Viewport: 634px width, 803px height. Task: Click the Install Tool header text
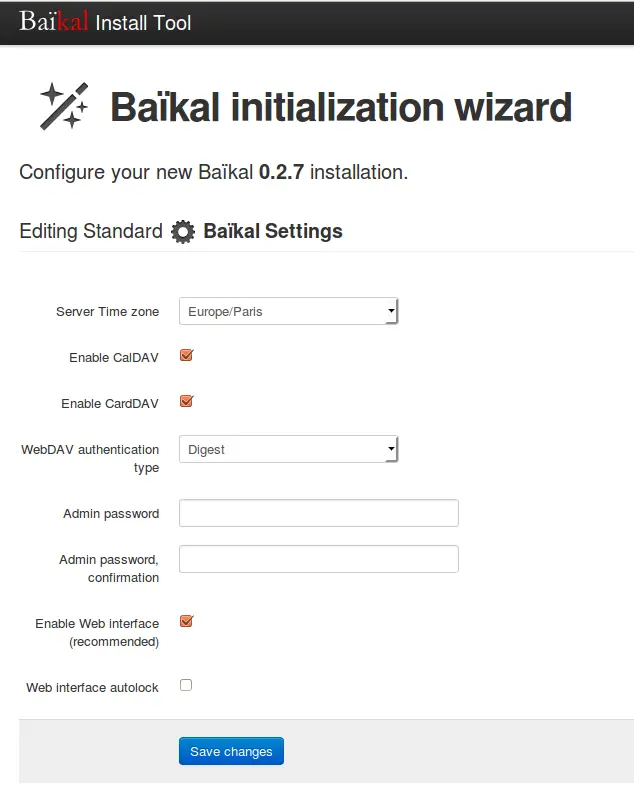point(143,23)
